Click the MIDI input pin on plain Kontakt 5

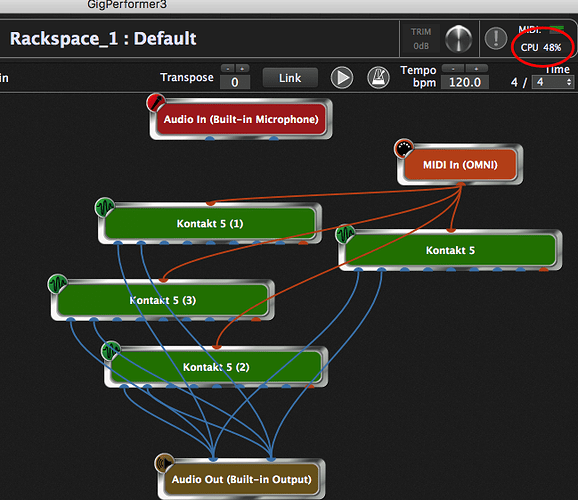click(x=451, y=230)
